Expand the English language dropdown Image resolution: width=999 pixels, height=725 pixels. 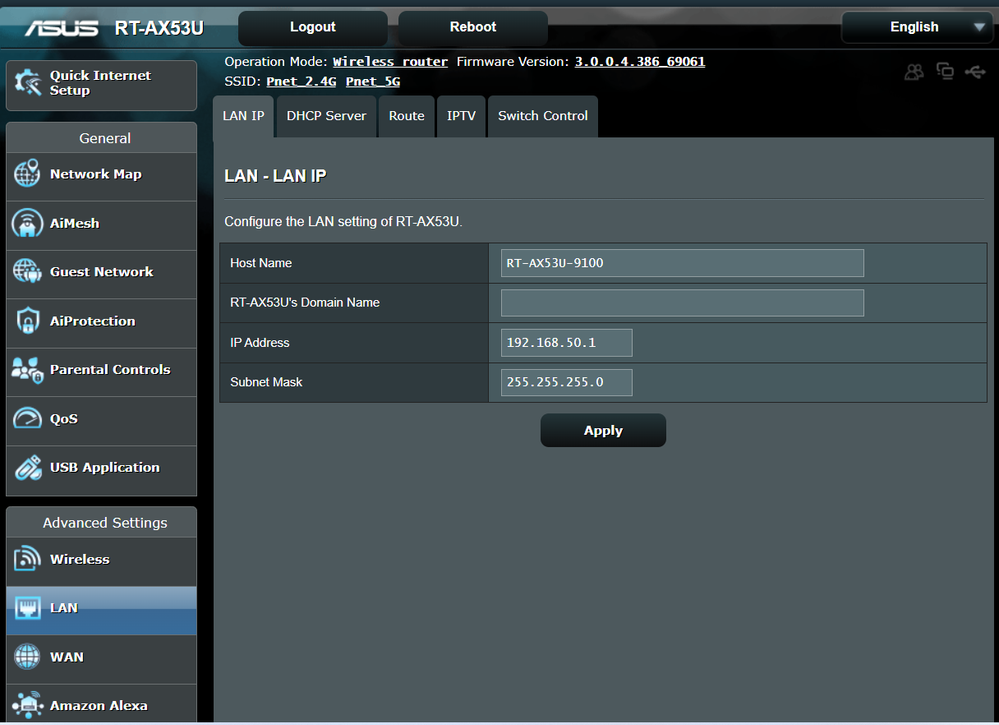pyautogui.click(x=916, y=27)
